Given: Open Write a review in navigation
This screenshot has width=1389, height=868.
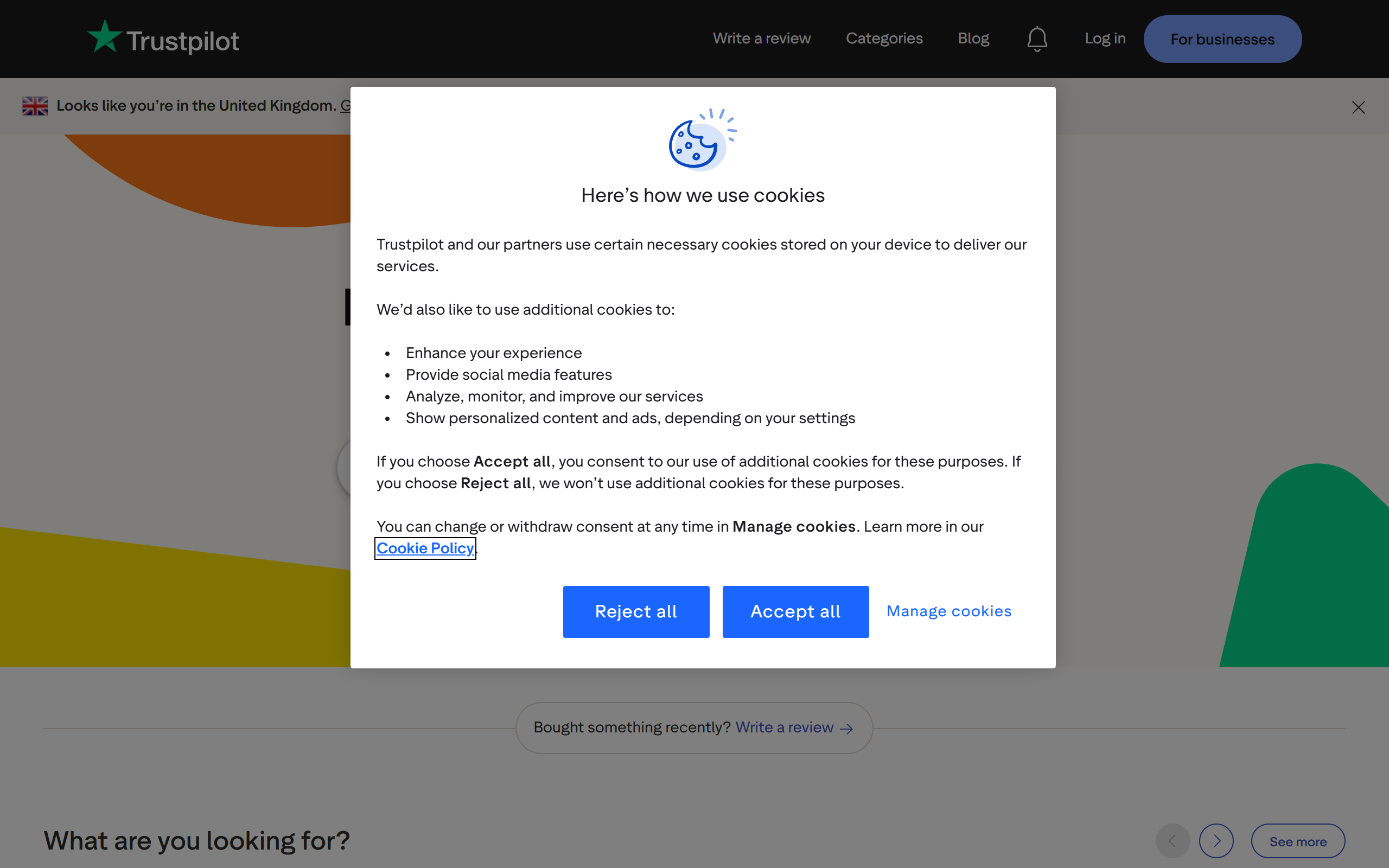Looking at the screenshot, I should click(x=762, y=39).
